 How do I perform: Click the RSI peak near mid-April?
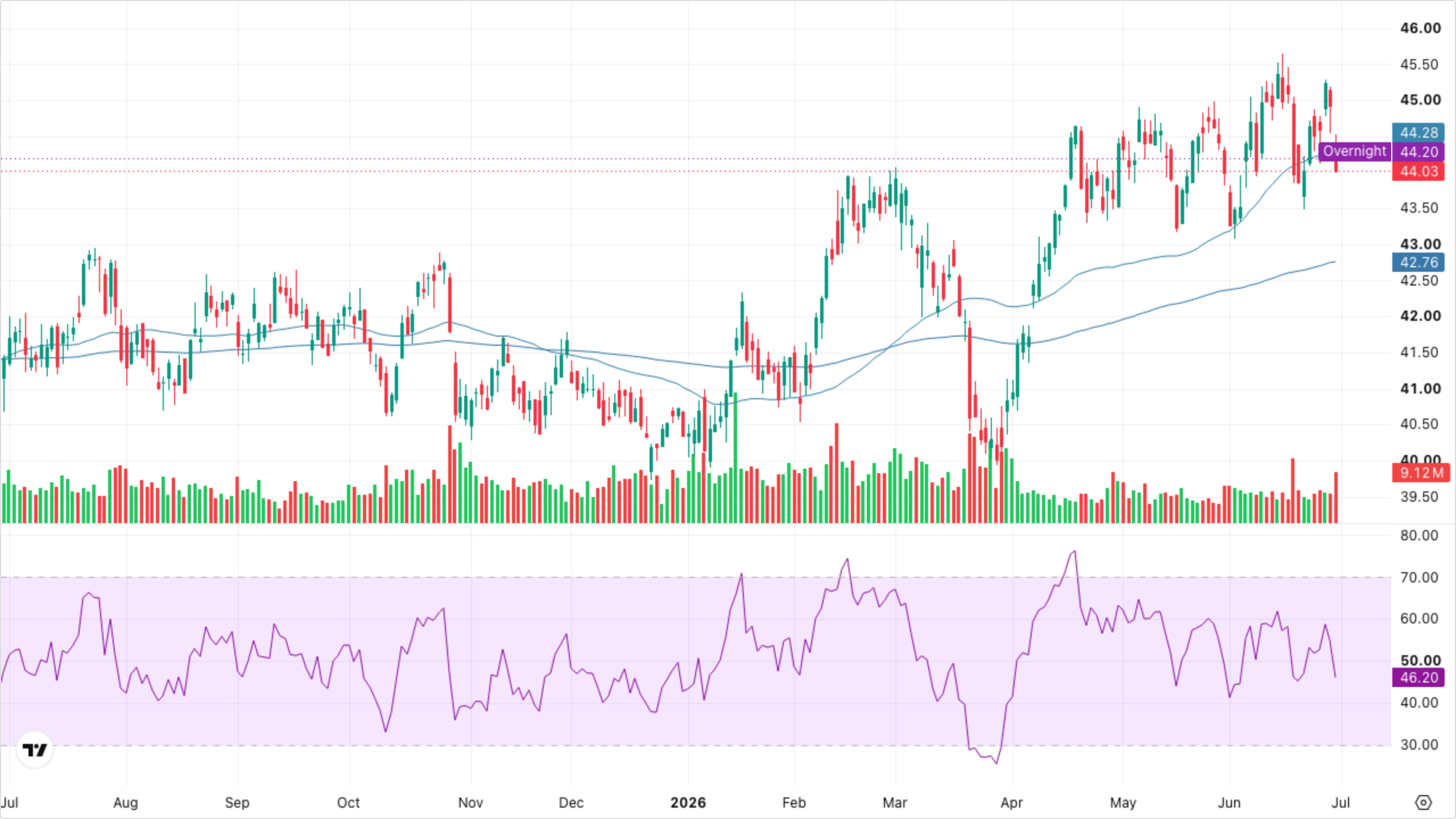point(1074,551)
